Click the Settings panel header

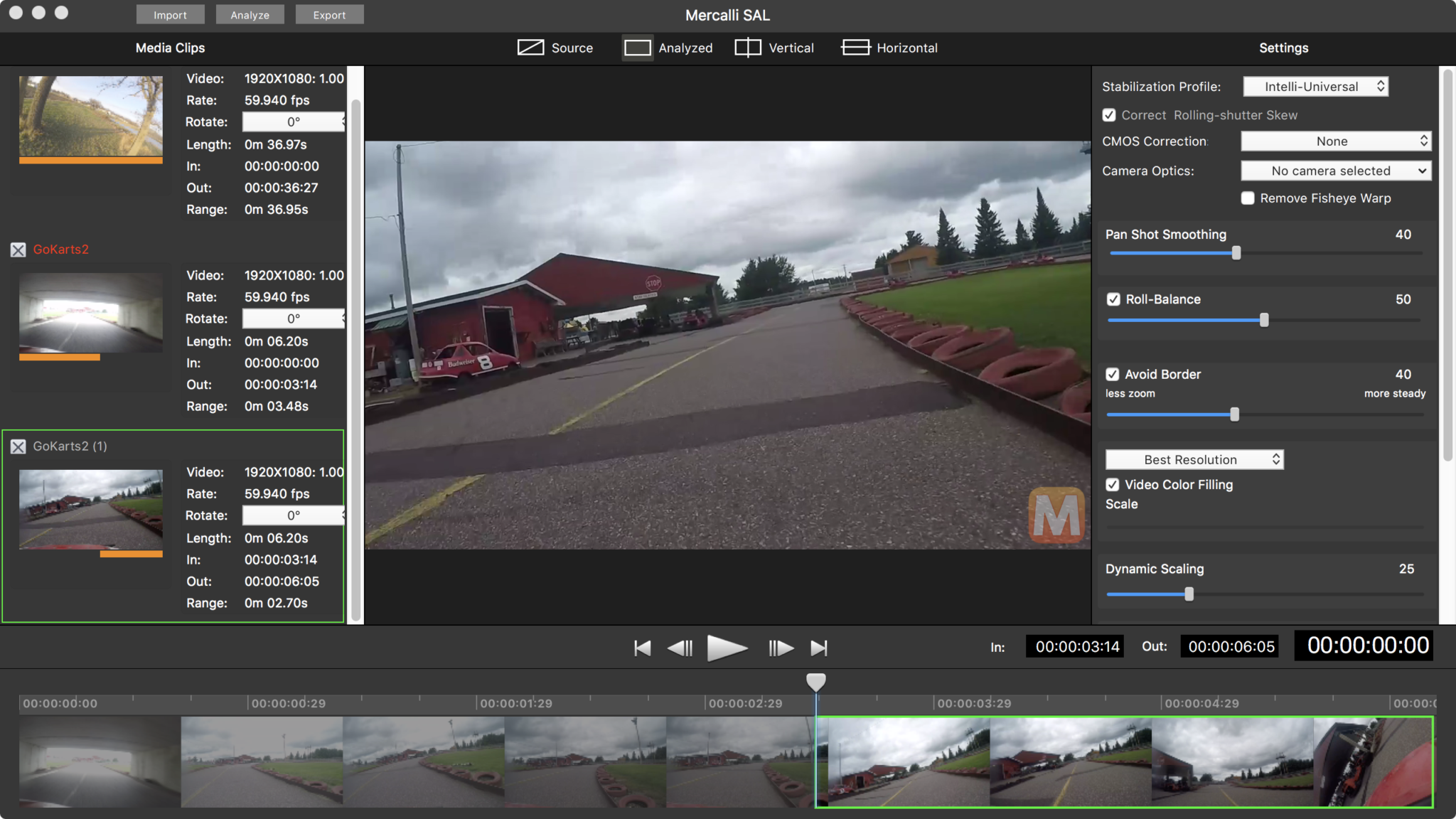(x=1283, y=48)
